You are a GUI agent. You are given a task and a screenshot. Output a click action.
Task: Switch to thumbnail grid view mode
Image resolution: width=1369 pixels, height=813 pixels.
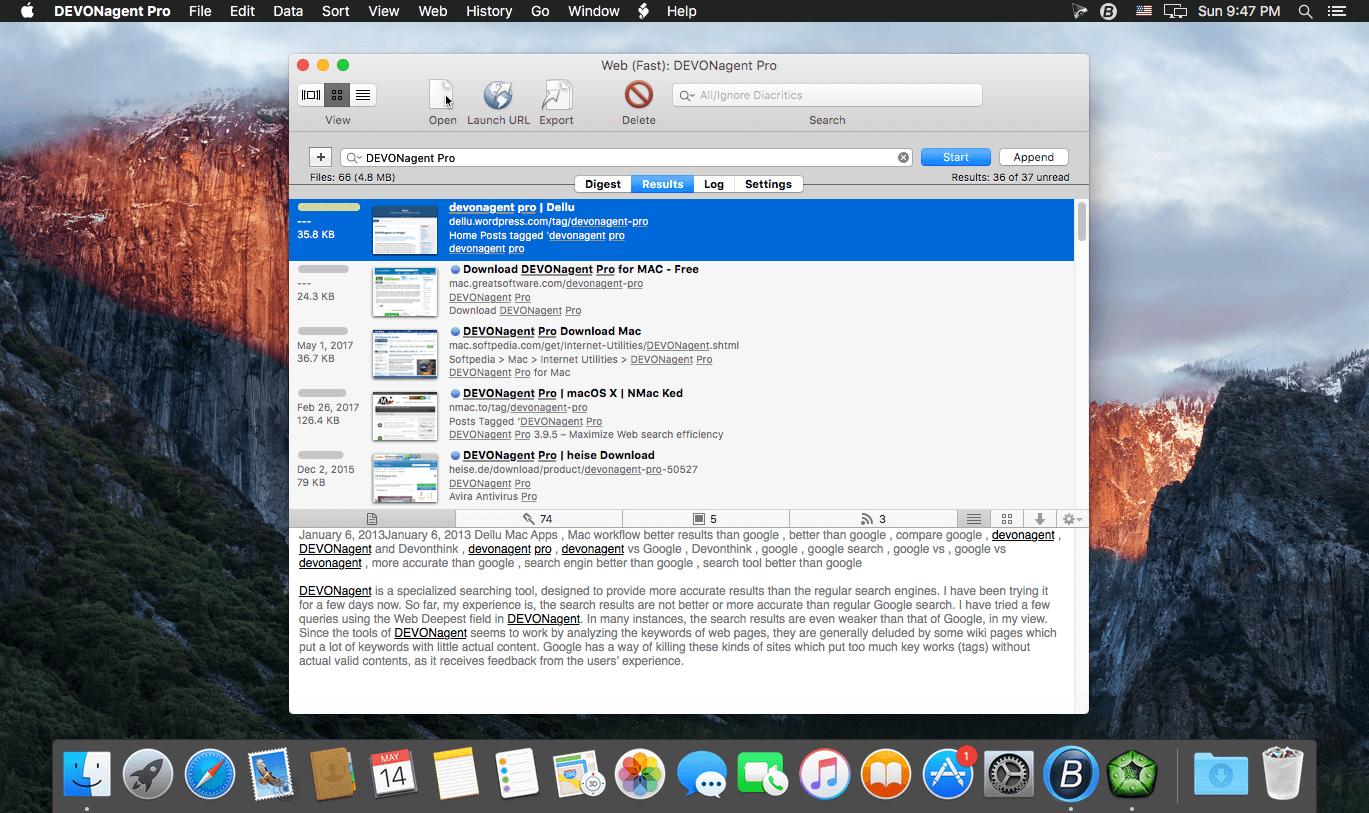[x=337, y=95]
